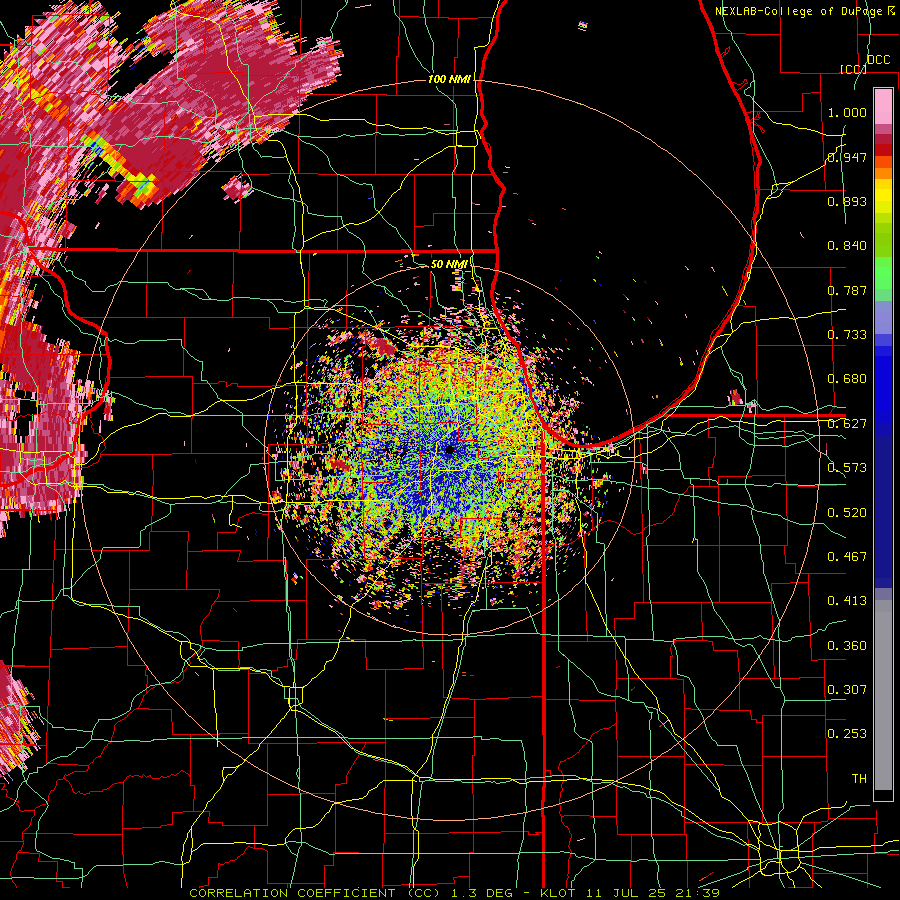Click the 0.733 color scale value

point(847,335)
